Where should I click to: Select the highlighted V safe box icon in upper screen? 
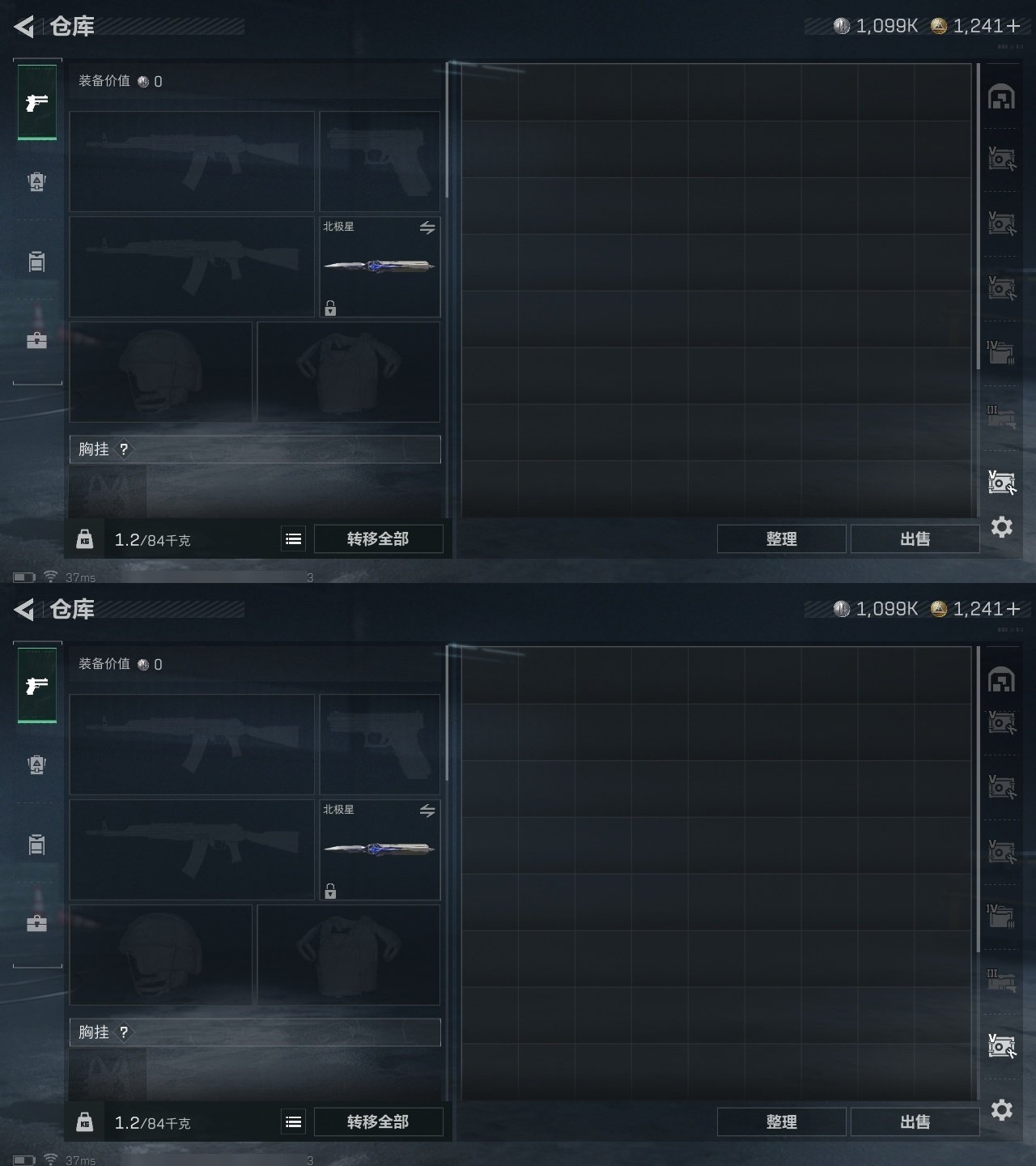[1002, 482]
